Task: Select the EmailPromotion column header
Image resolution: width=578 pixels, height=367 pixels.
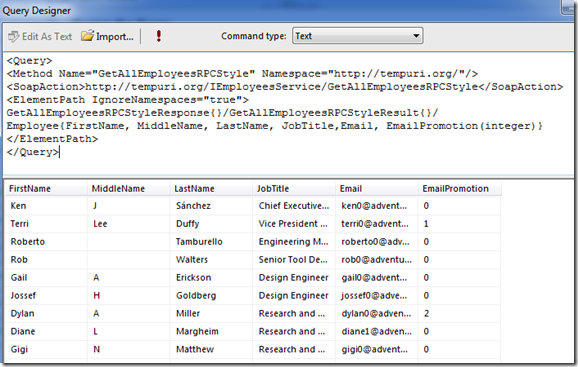Action: tap(460, 189)
